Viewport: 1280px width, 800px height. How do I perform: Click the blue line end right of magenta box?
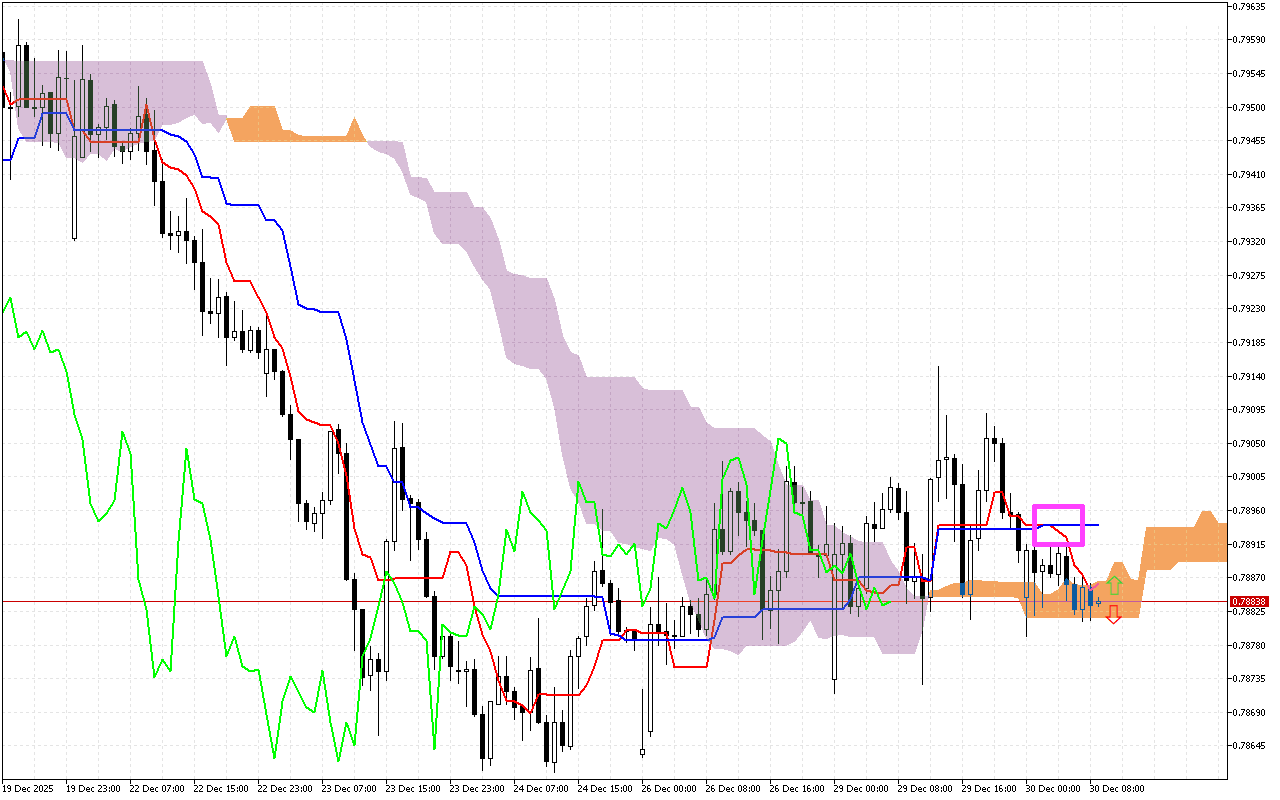[1097, 525]
